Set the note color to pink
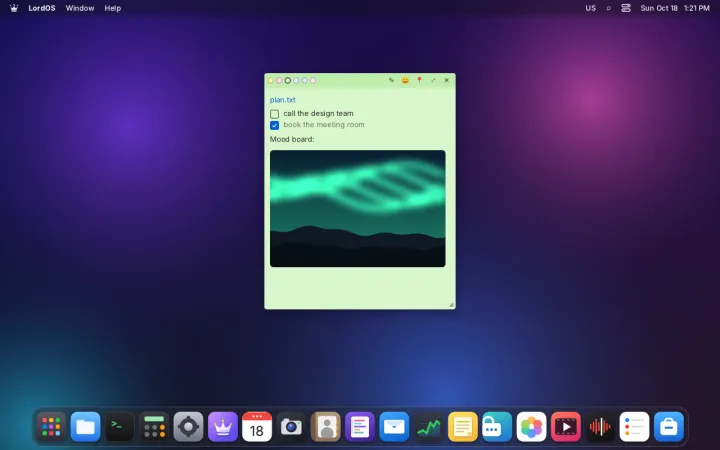Image resolution: width=720 pixels, height=450 pixels. [x=279, y=81]
